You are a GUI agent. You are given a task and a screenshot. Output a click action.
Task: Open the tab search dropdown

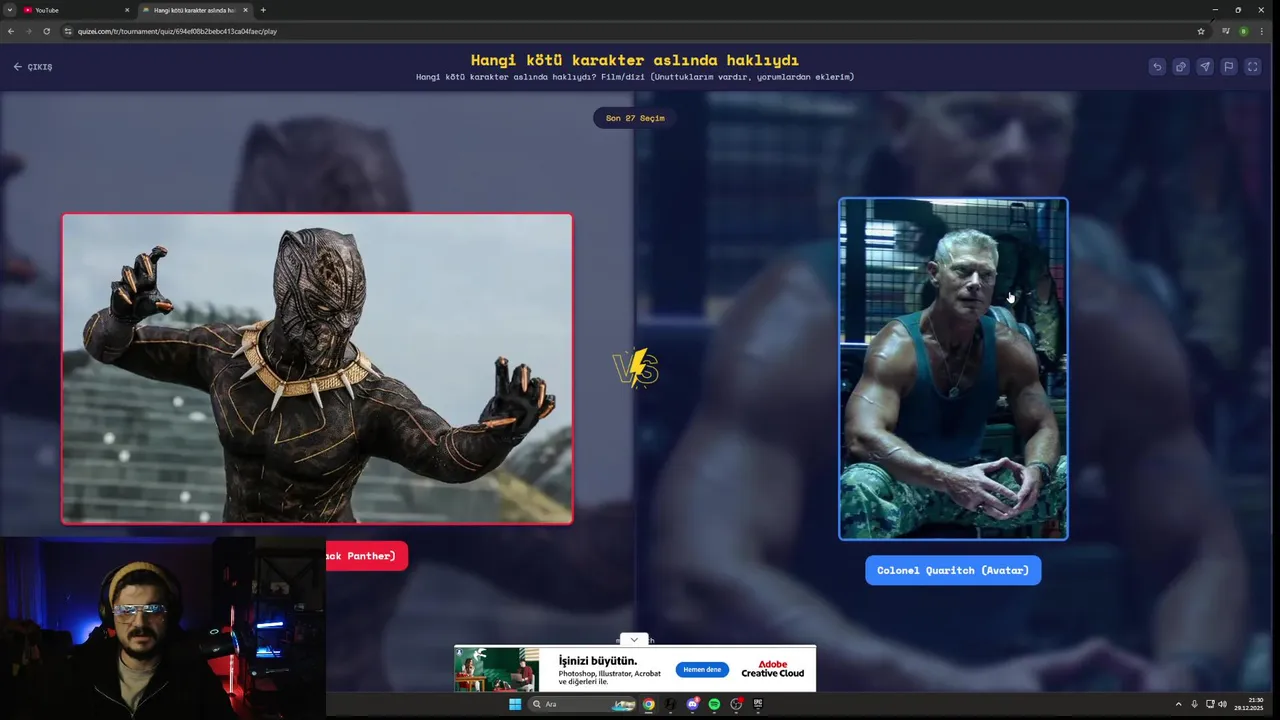[9, 10]
